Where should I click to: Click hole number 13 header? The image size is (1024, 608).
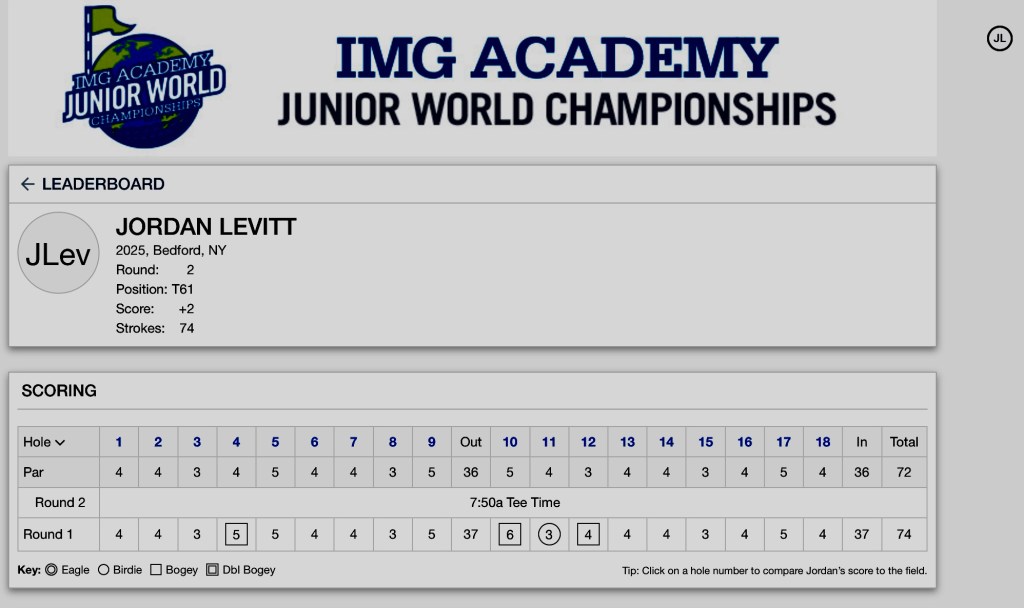click(x=627, y=442)
